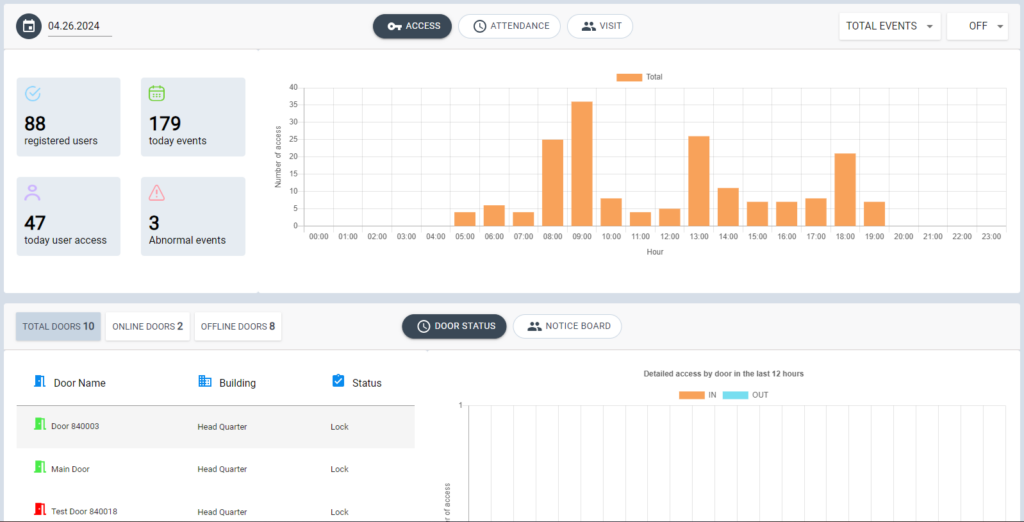Click the calendar date picker icon

tap(29, 26)
